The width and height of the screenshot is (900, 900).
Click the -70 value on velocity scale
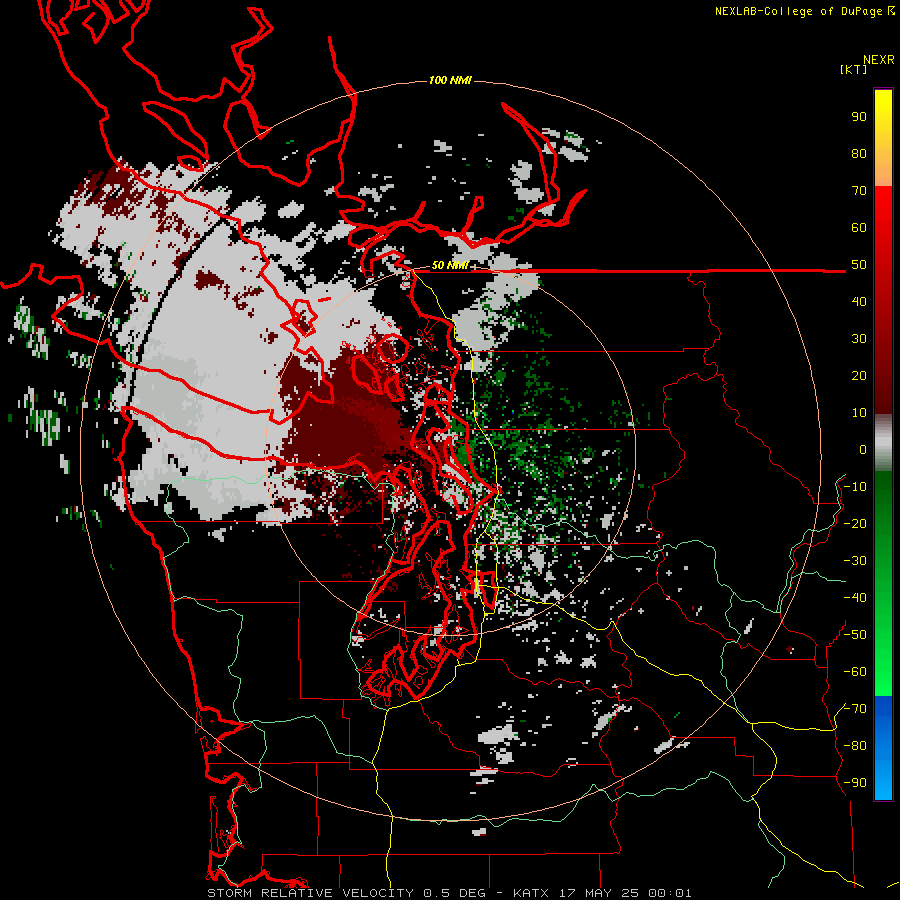point(855,709)
